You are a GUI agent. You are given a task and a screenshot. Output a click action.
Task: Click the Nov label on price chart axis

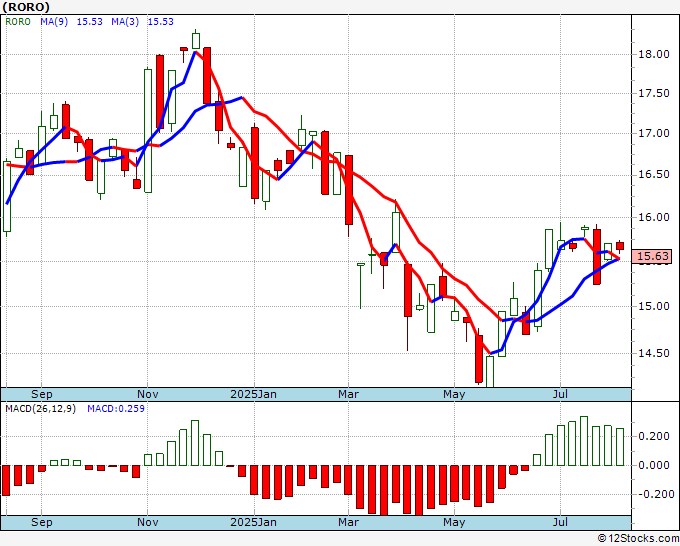(x=147, y=394)
